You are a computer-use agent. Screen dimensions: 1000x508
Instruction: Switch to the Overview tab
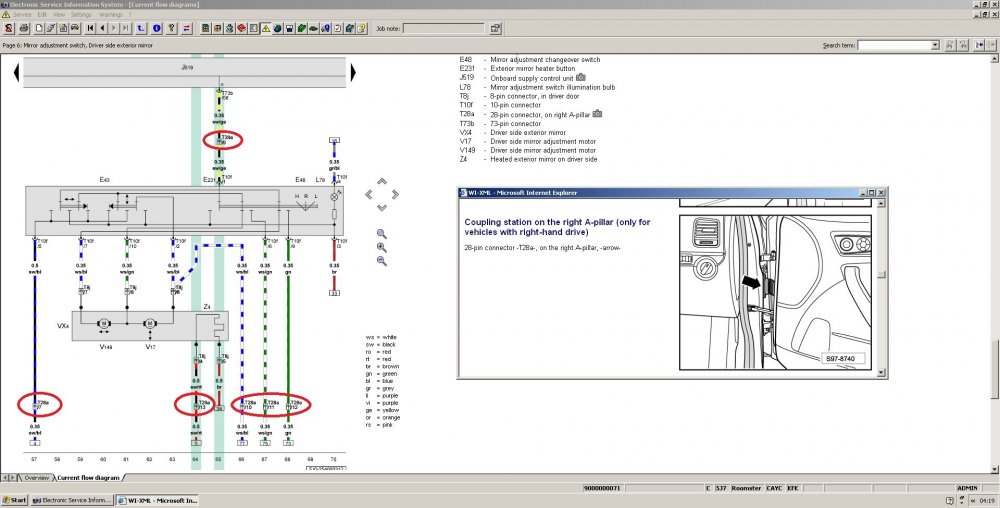[x=36, y=477]
